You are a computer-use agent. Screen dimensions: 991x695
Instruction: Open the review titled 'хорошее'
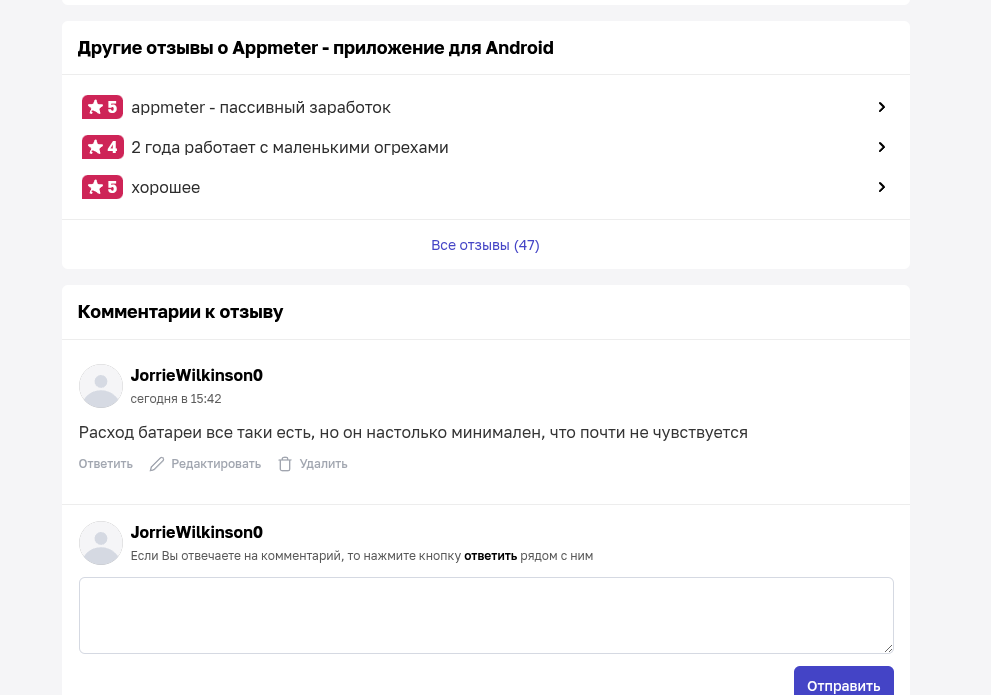(166, 188)
